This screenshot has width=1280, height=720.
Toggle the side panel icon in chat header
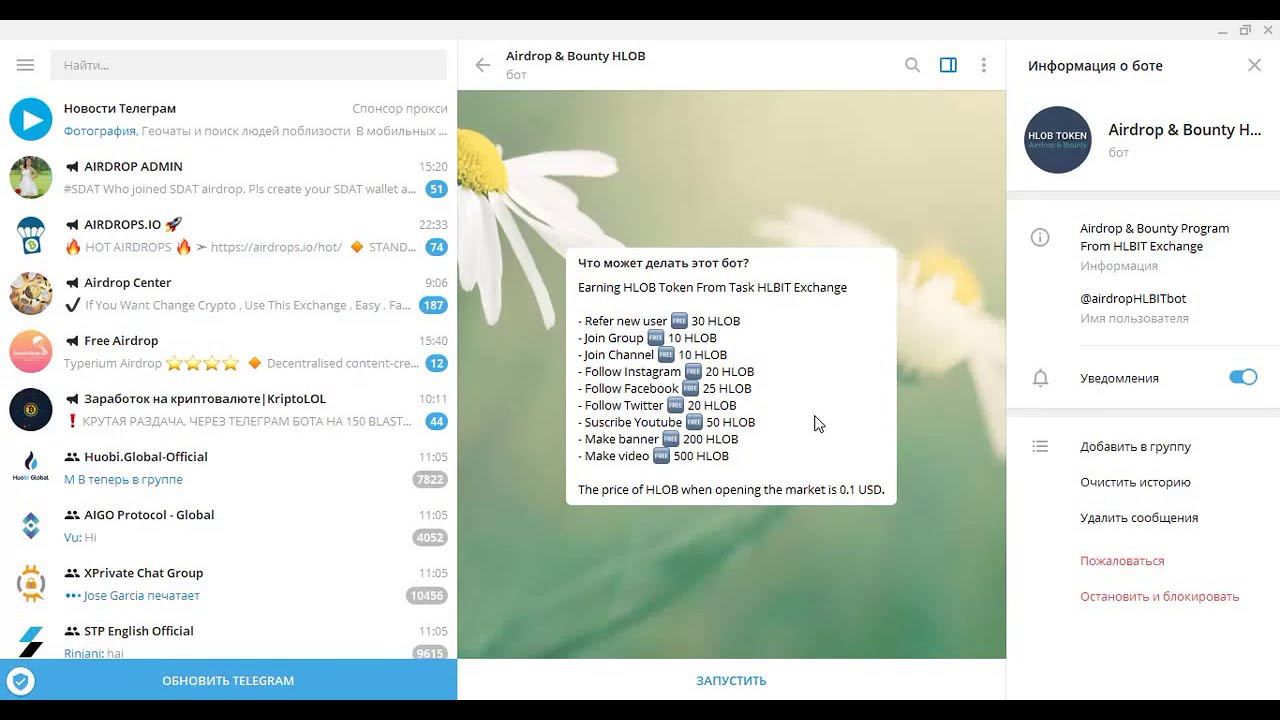coord(948,65)
